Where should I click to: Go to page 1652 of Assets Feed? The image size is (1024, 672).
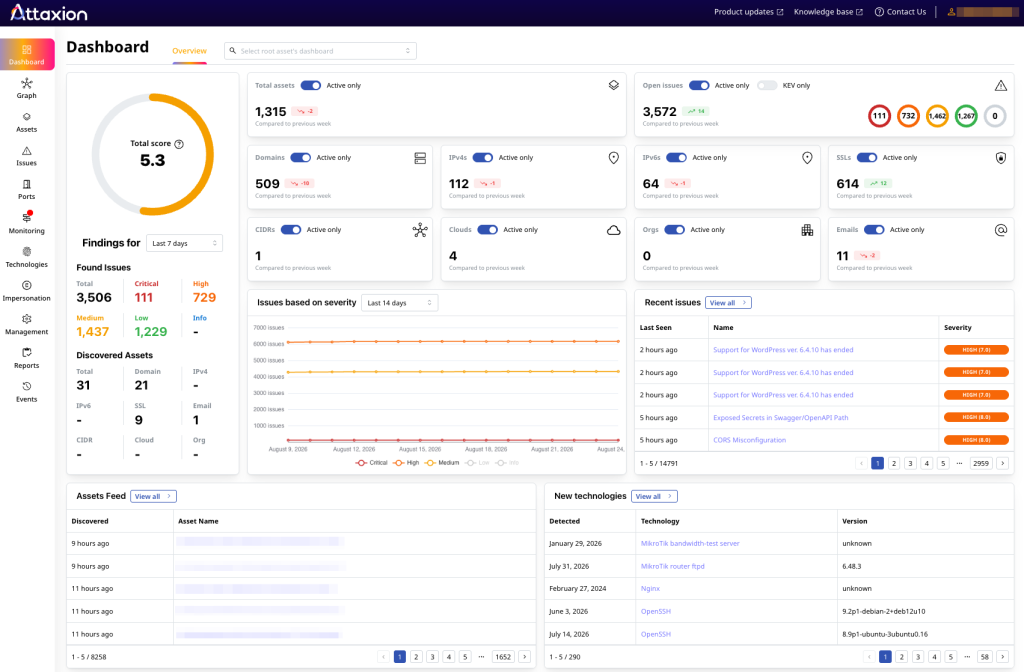[503, 657]
